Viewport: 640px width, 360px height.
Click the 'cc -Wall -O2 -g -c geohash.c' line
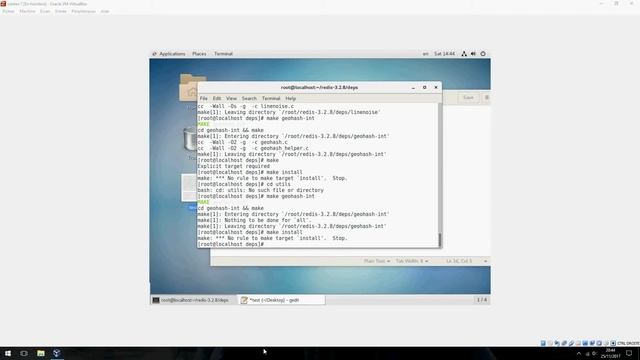pyautogui.click(x=242, y=142)
